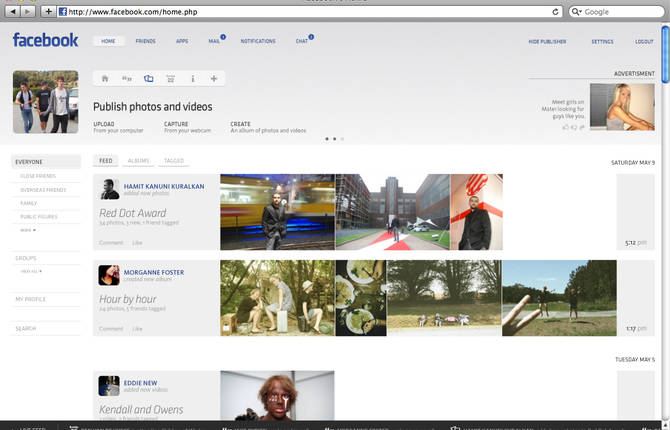The image size is (670, 430).
Task: Open the user profile photo
Action: pyautogui.click(x=45, y=102)
